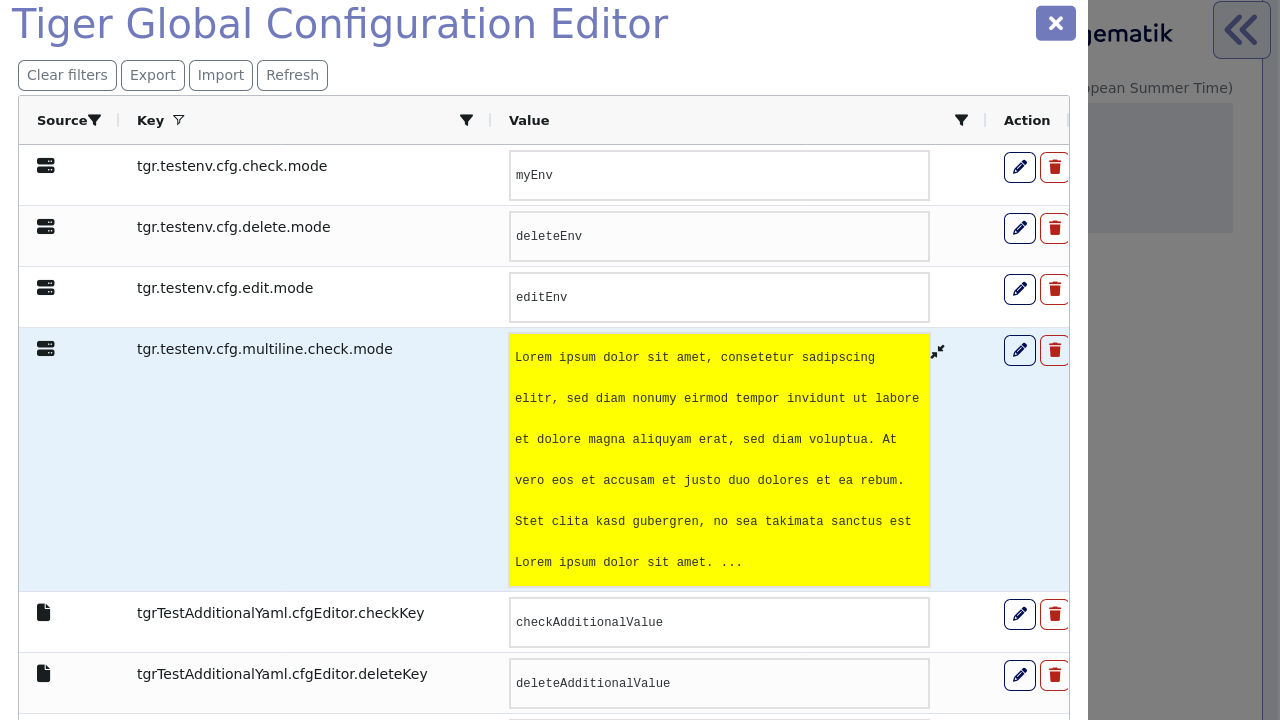The height and width of the screenshot is (720, 1280).
Task: Select the editEnv value field
Action: pos(719,297)
